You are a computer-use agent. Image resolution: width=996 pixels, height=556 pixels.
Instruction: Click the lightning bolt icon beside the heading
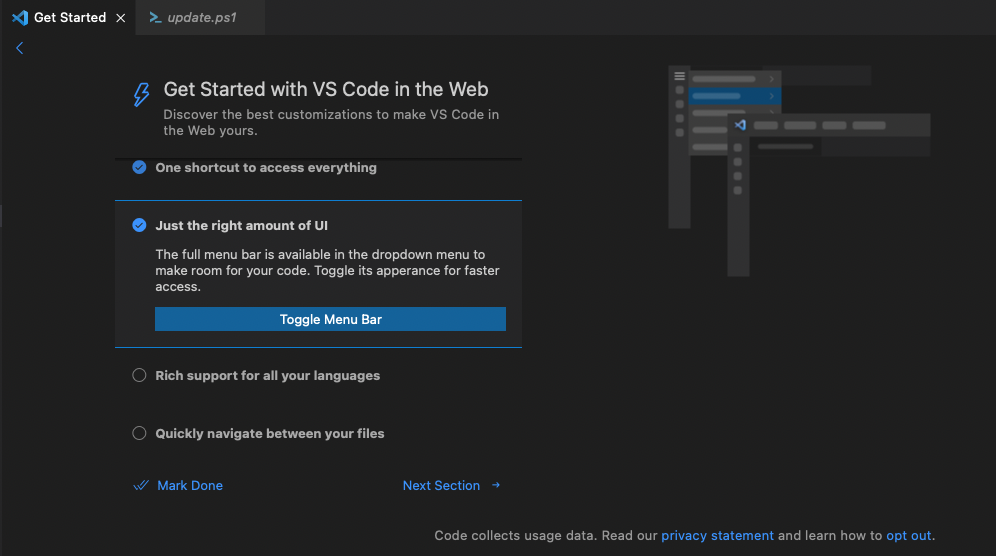point(141,95)
